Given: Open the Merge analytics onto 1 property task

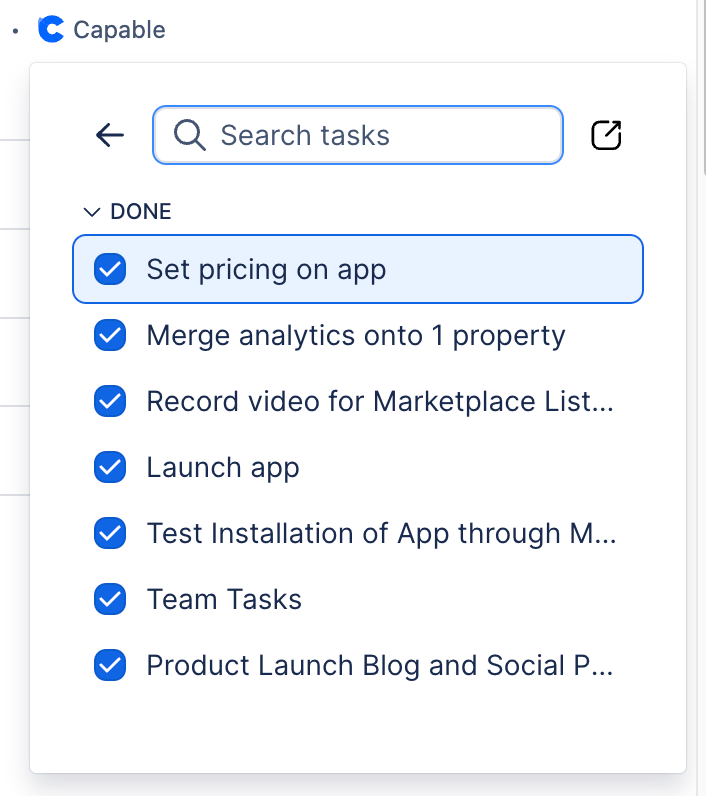Looking at the screenshot, I should point(356,335).
